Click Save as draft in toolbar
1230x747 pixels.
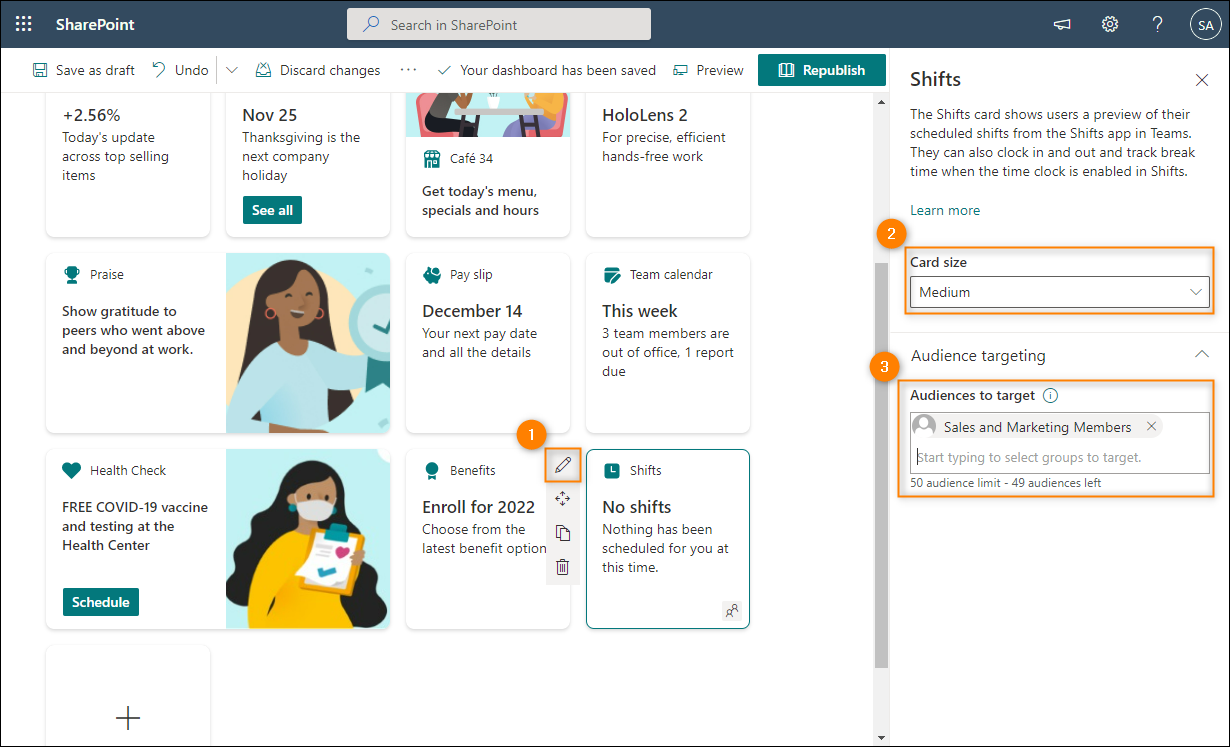coord(84,70)
